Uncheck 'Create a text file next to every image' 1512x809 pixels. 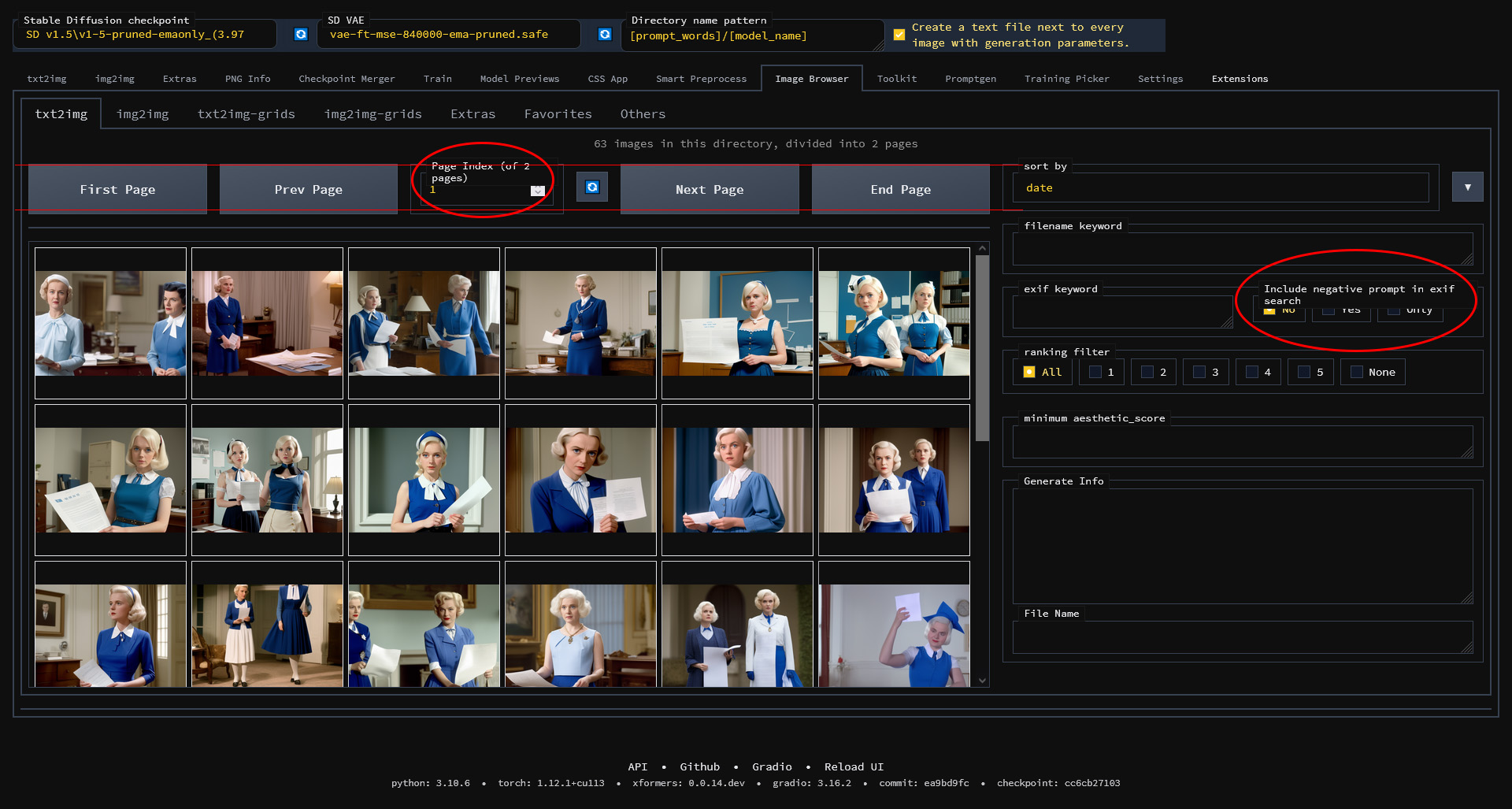point(899,34)
